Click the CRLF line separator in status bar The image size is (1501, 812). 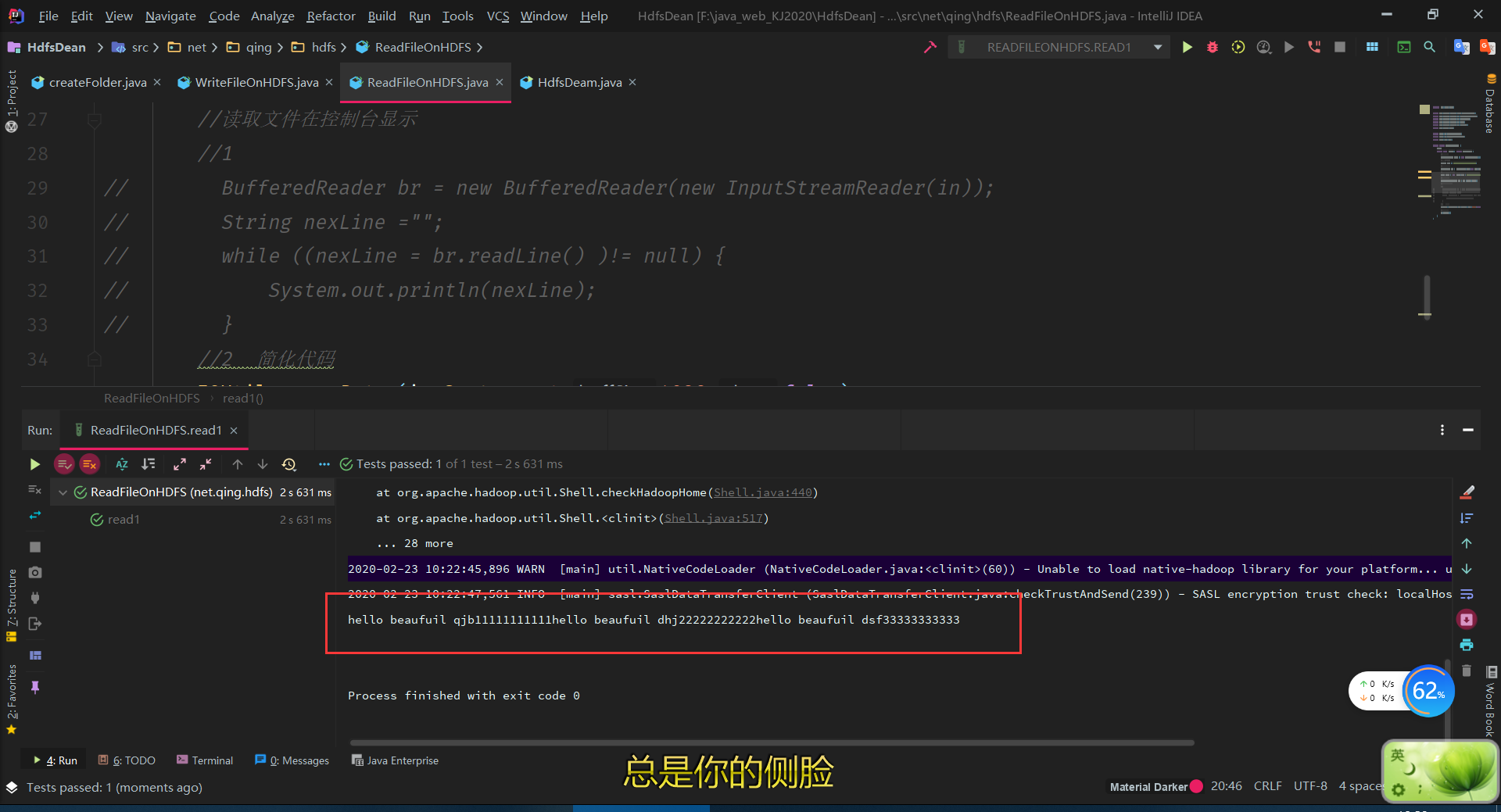pyautogui.click(x=1267, y=786)
